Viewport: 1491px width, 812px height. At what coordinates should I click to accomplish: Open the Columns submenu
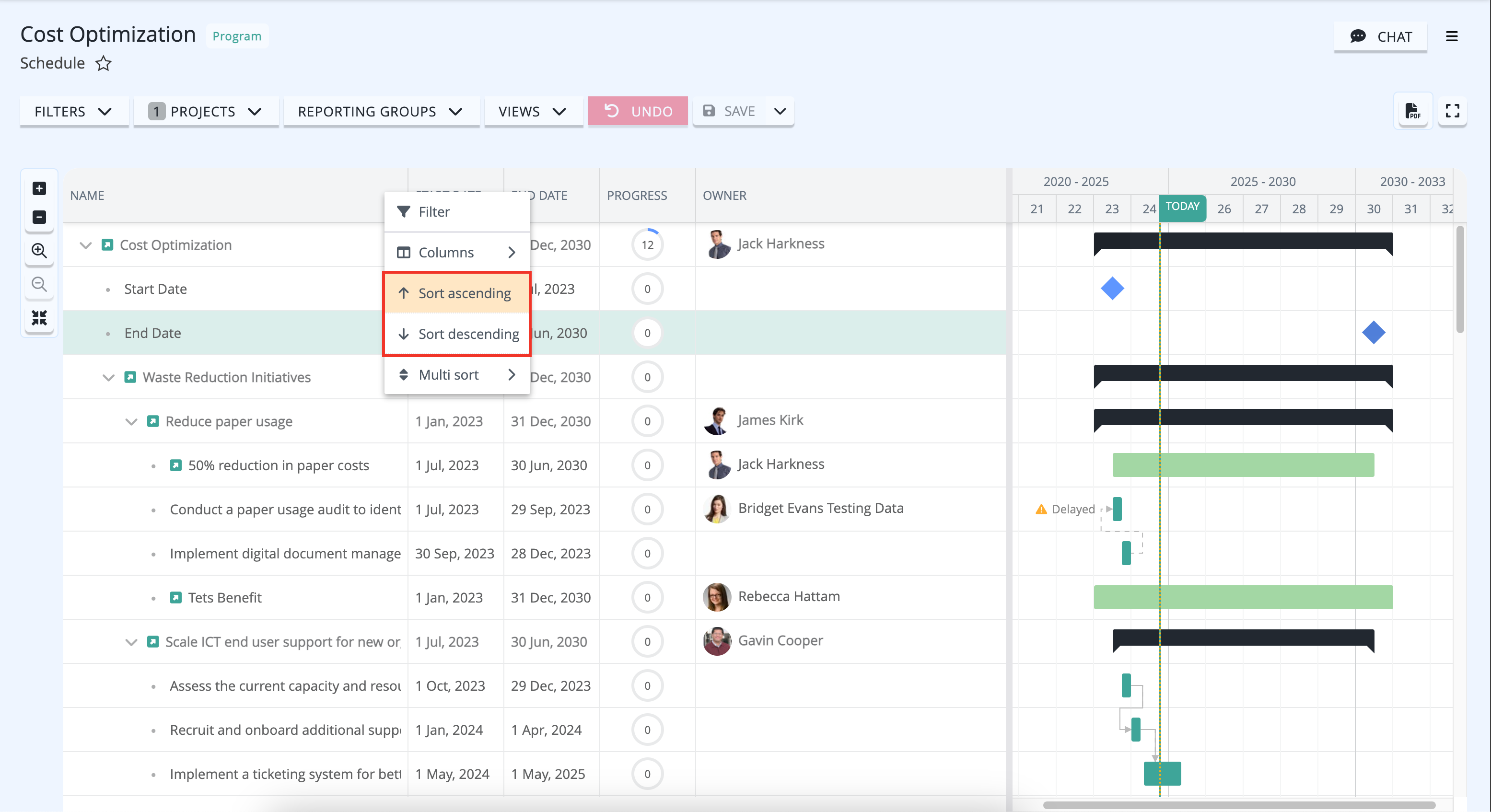pos(457,252)
